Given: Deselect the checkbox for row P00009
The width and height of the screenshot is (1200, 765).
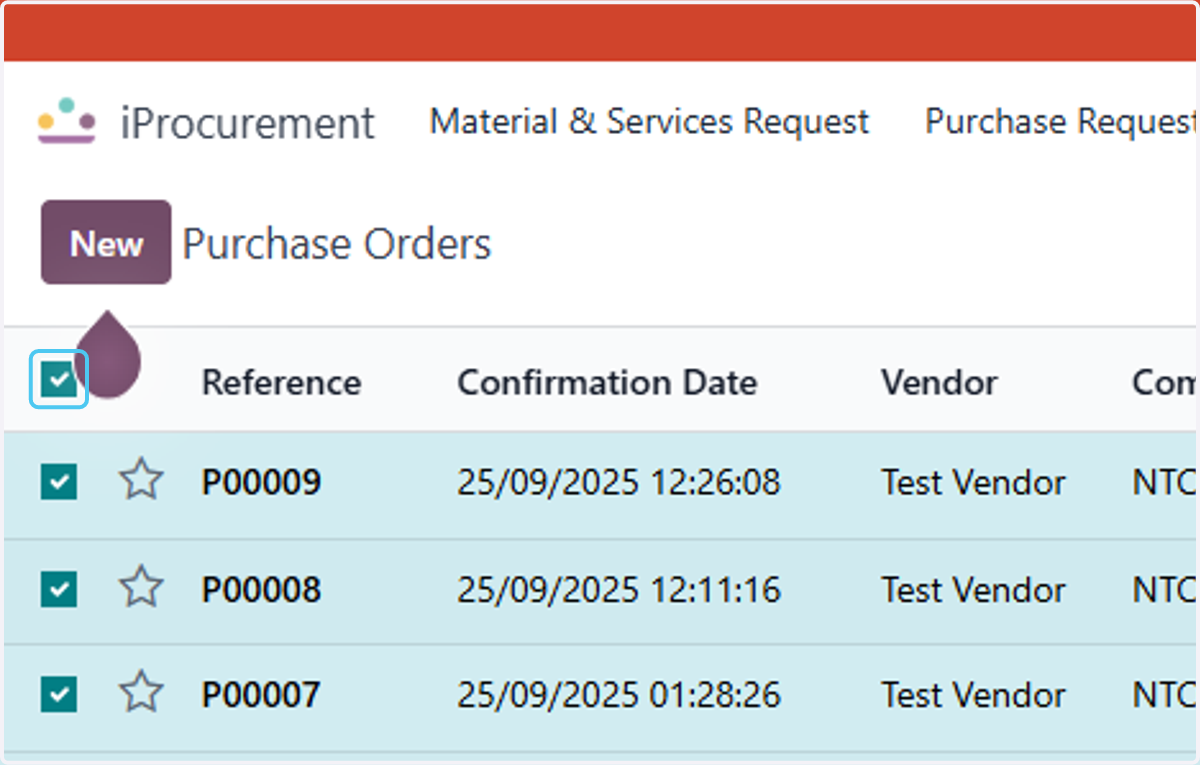Looking at the screenshot, I should pos(59,483).
